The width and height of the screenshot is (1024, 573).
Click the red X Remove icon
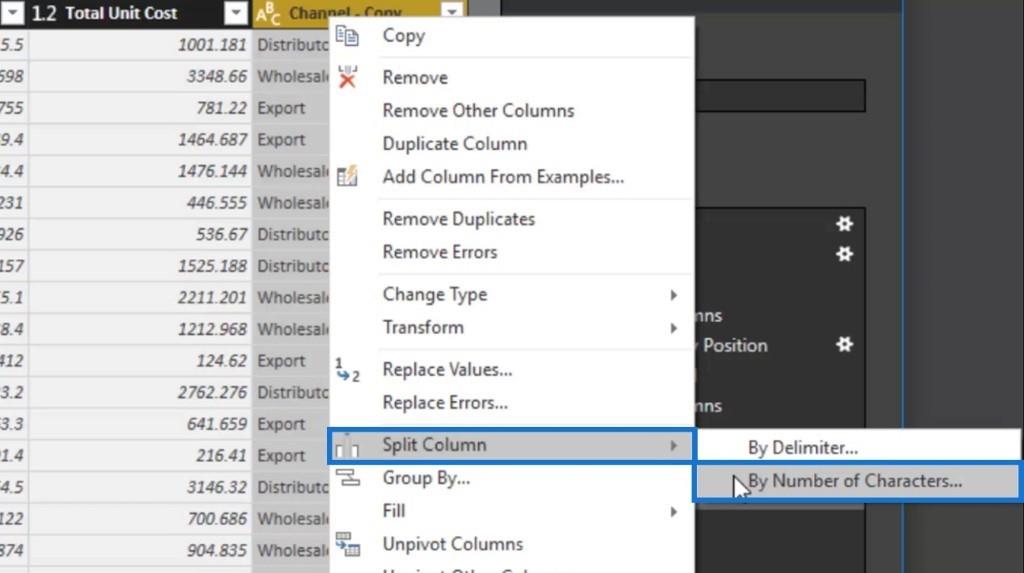click(347, 77)
